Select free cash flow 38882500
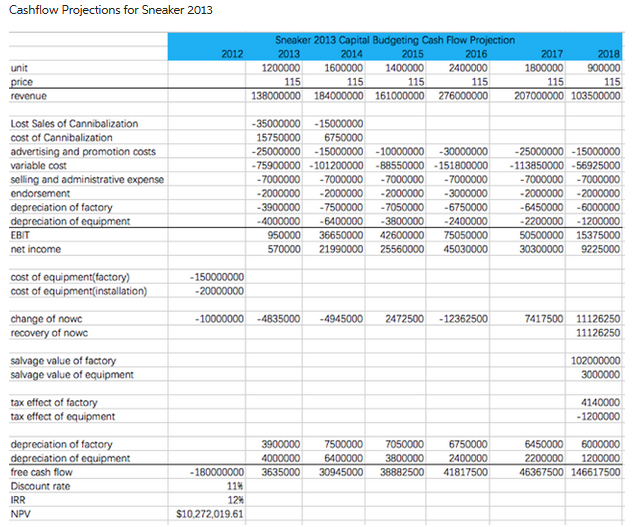Screen dimensions: 632x527 click(x=402, y=472)
